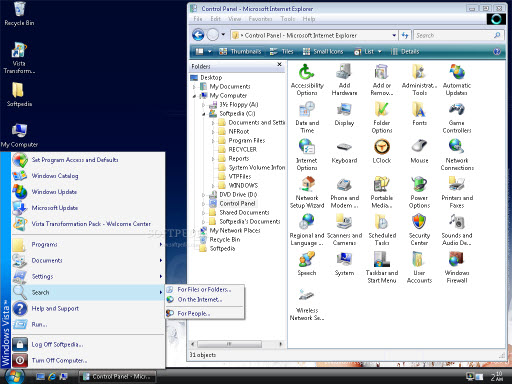
Task: Switch to Details view
Action: pyautogui.click(x=405, y=51)
